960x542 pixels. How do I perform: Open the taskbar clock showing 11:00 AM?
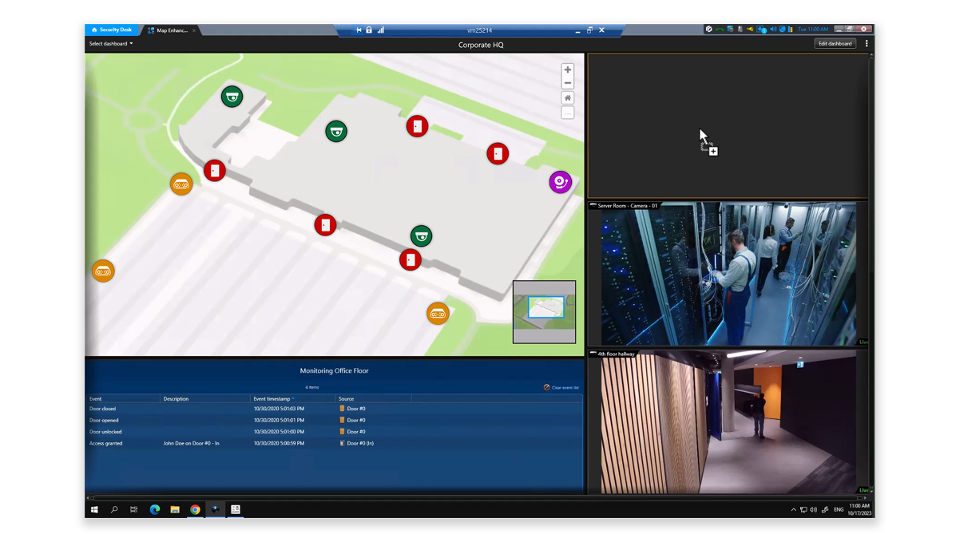coord(860,510)
